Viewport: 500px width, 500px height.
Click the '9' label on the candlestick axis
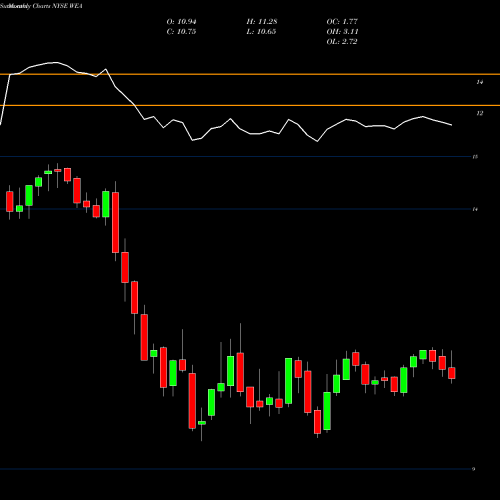pyautogui.click(x=473, y=469)
